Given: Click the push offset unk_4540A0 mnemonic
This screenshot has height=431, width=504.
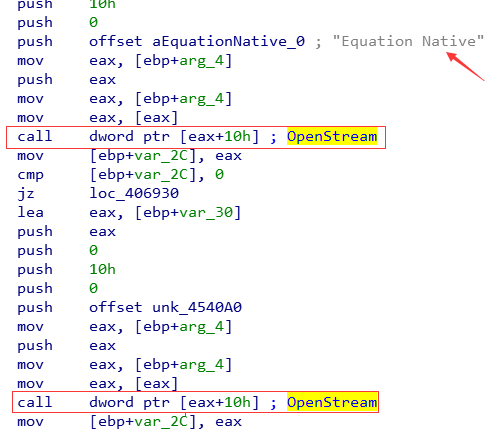Looking at the screenshot, I should tap(35, 308).
